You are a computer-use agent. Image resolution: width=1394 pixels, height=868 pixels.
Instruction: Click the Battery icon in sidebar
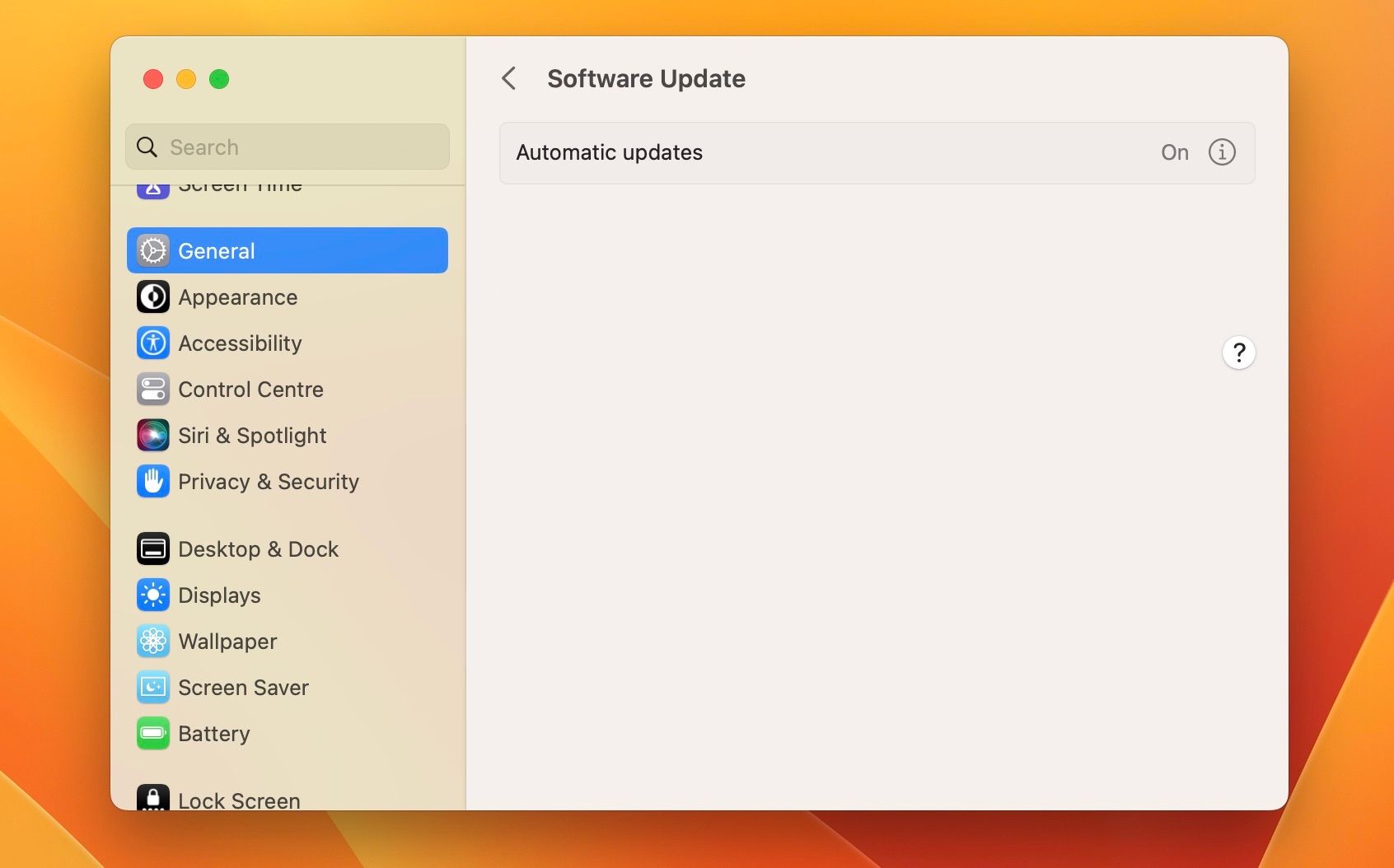pos(153,734)
